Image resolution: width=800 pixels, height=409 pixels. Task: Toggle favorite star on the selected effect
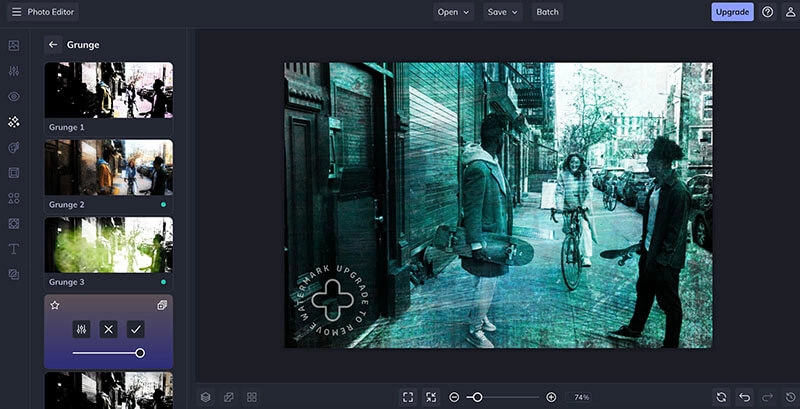click(55, 305)
